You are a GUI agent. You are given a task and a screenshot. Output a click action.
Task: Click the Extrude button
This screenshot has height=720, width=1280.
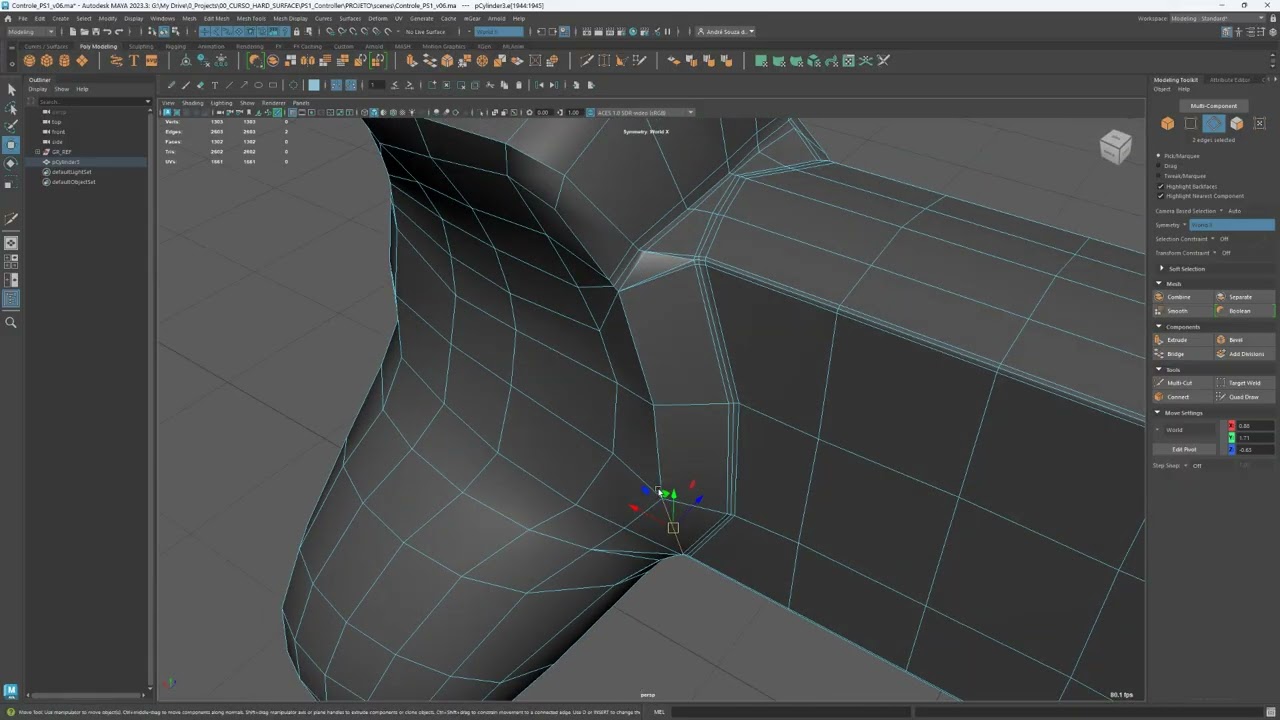[1183, 340]
